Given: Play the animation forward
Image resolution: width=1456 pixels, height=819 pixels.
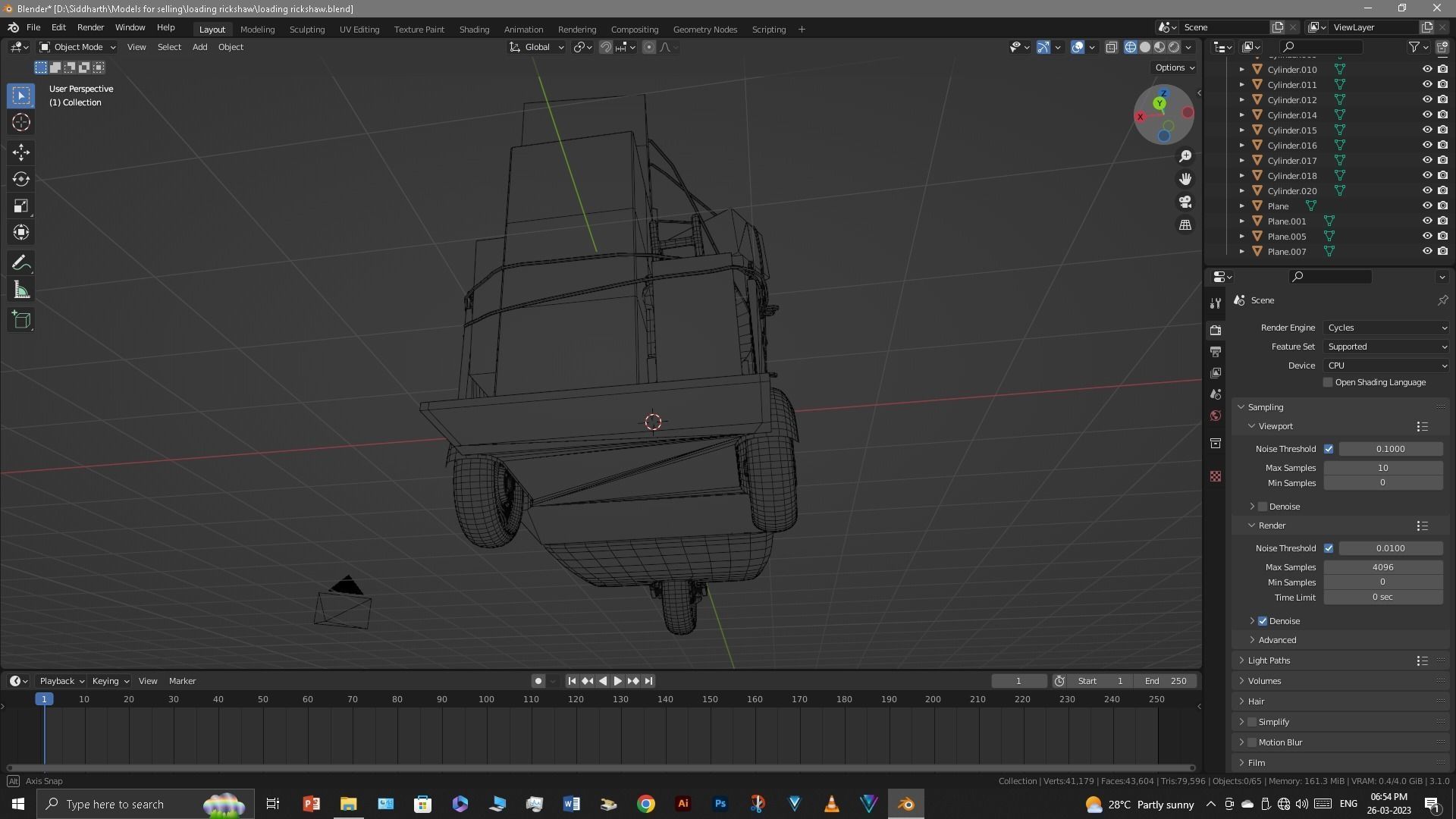Looking at the screenshot, I should [618, 681].
